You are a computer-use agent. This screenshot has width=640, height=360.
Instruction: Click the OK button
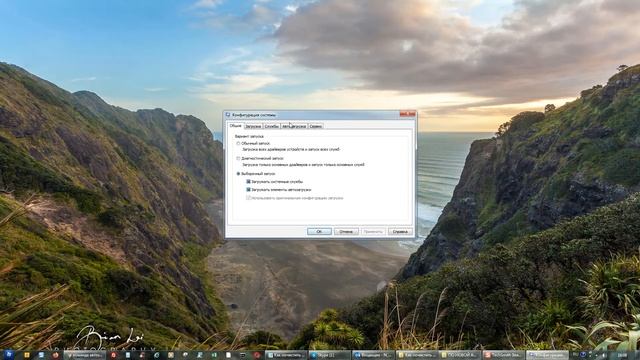(x=319, y=231)
